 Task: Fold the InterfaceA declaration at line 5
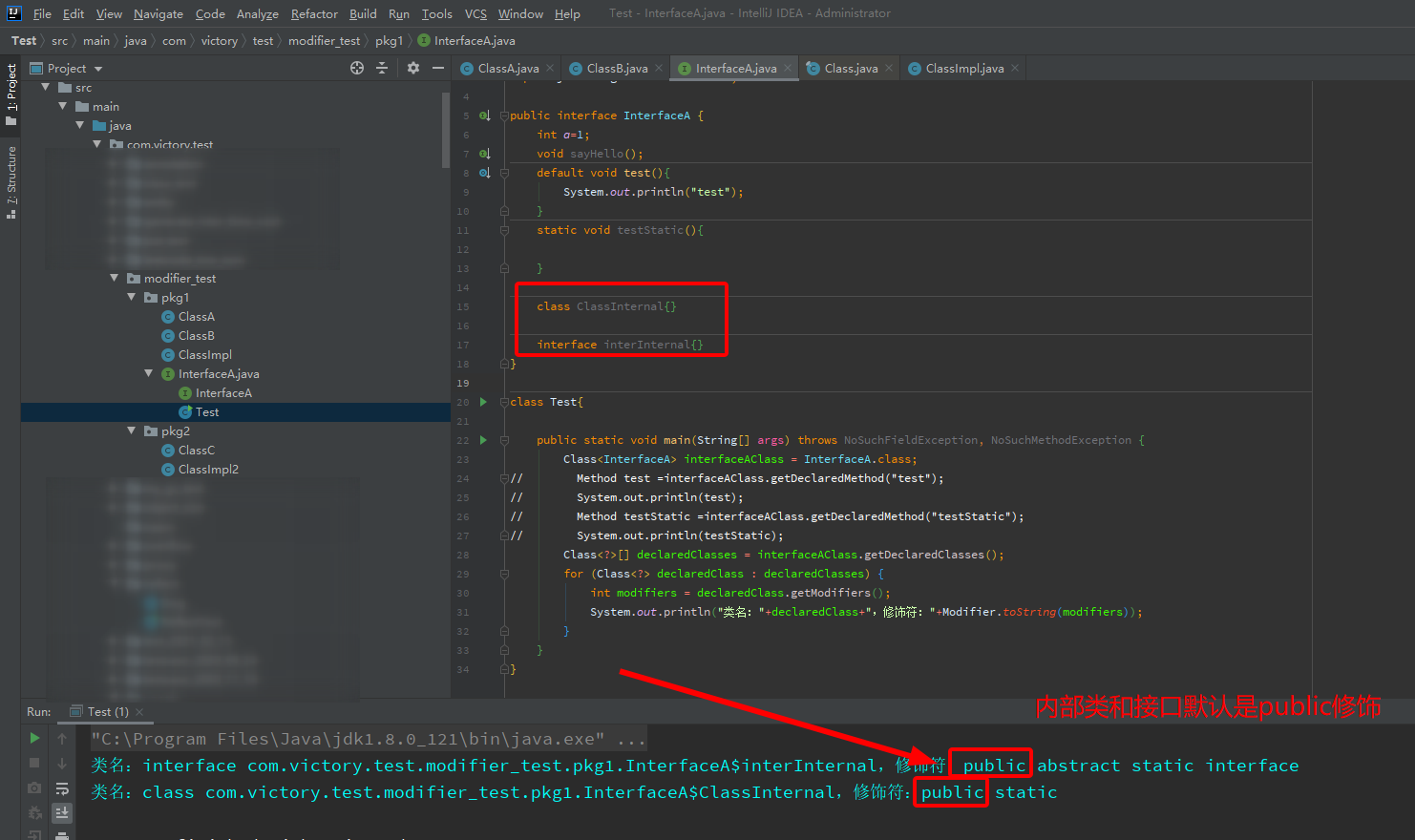tap(504, 115)
